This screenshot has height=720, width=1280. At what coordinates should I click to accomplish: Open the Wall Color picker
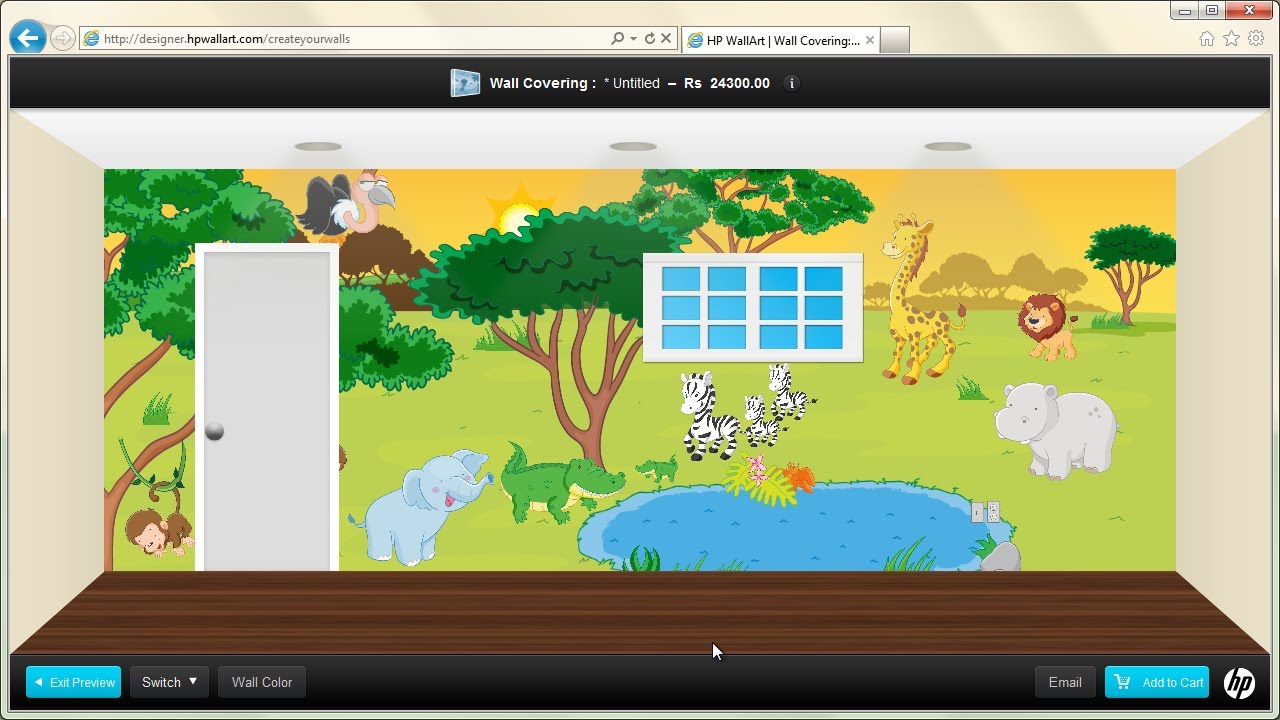[x=262, y=682]
